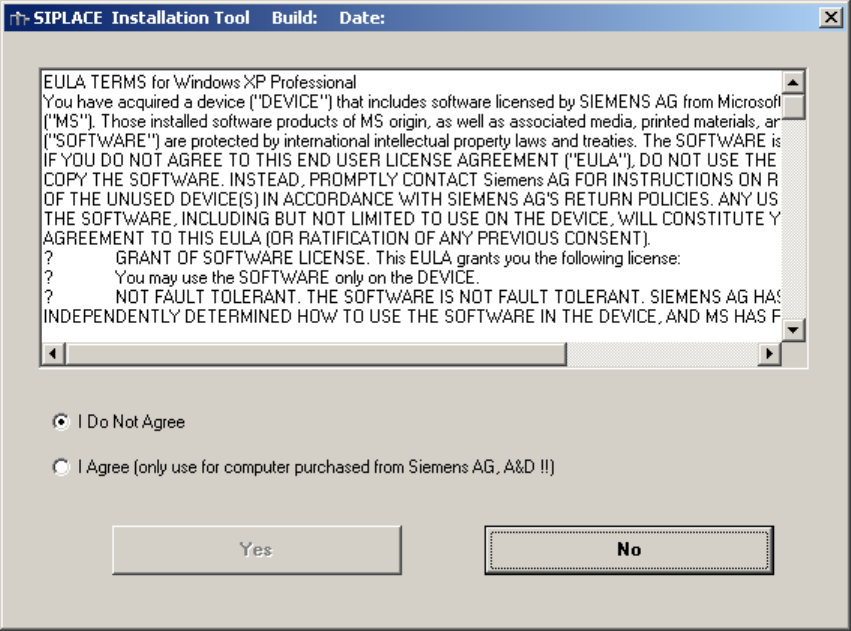The width and height of the screenshot is (851, 631).
Task: Select the I Agree radio button
Action: tap(61, 467)
